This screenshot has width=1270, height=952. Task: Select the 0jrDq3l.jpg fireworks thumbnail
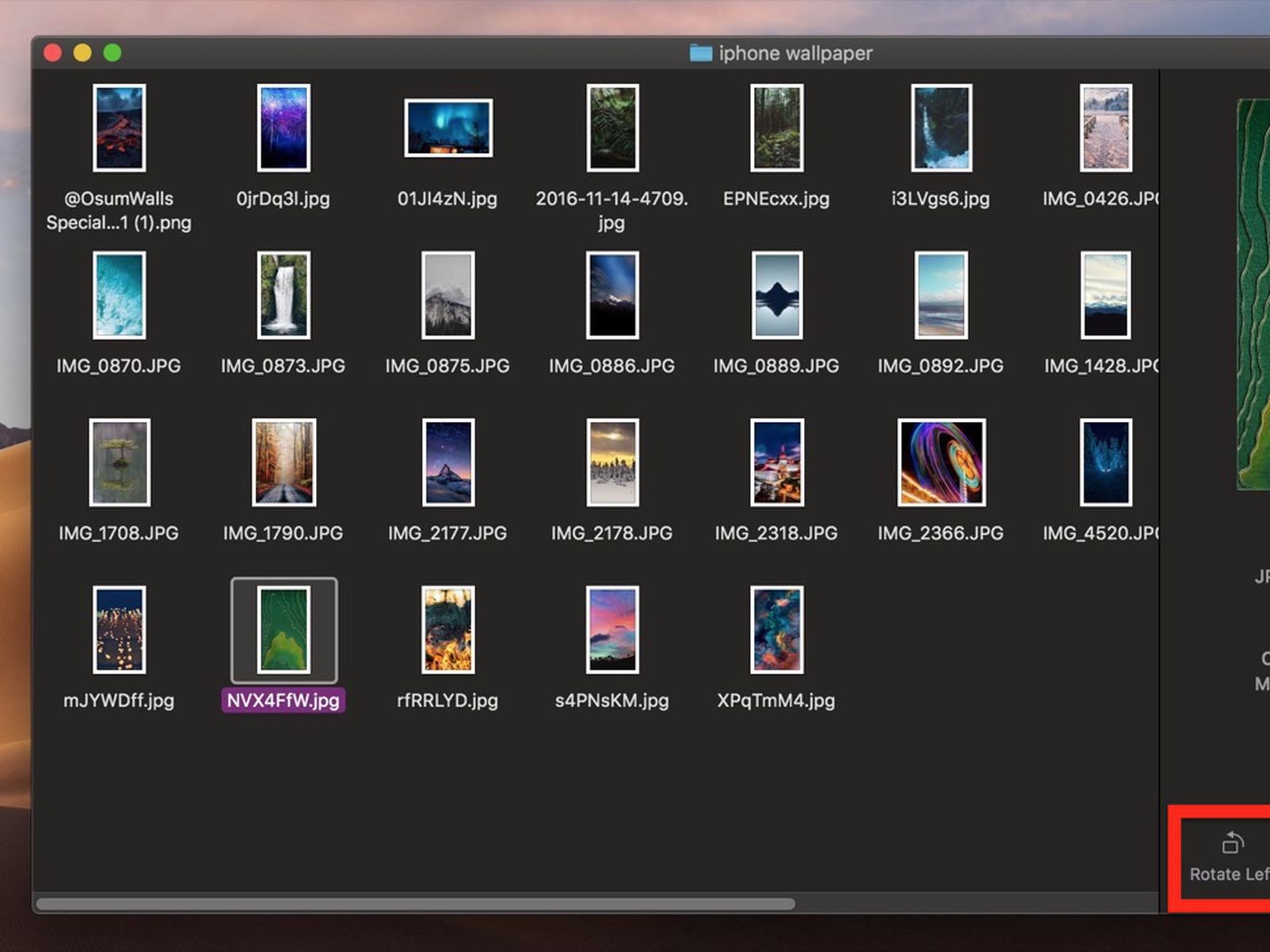[283, 128]
